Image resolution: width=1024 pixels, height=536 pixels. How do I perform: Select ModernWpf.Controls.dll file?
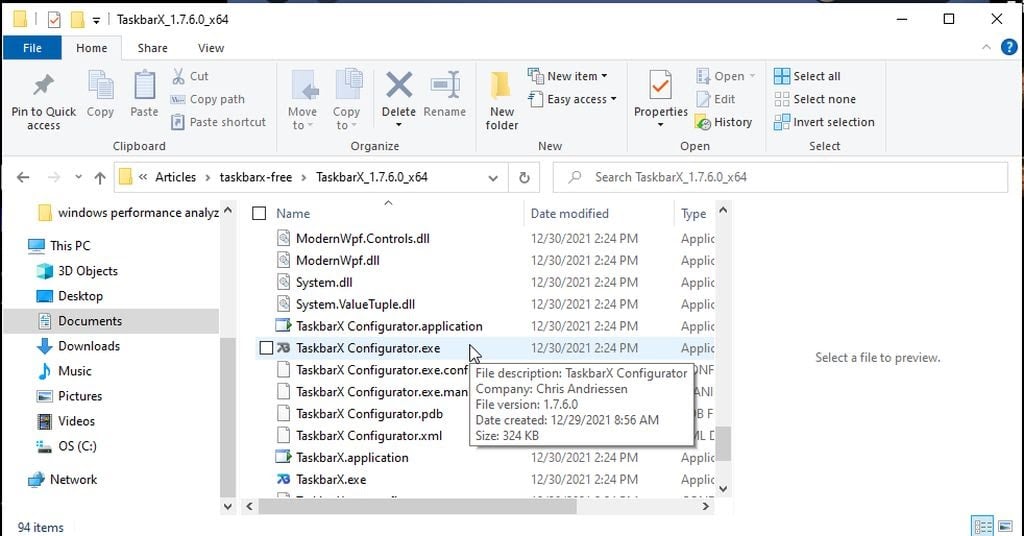[362, 238]
